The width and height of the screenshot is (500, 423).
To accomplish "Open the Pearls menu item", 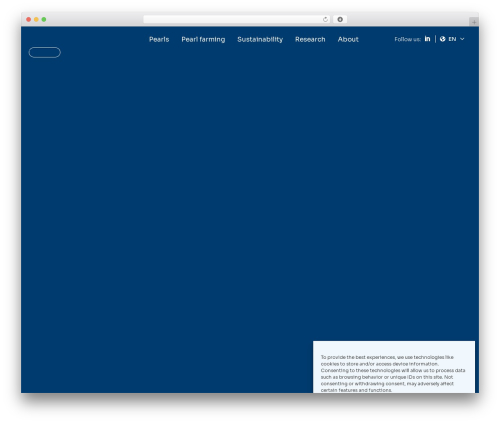I will pos(159,39).
